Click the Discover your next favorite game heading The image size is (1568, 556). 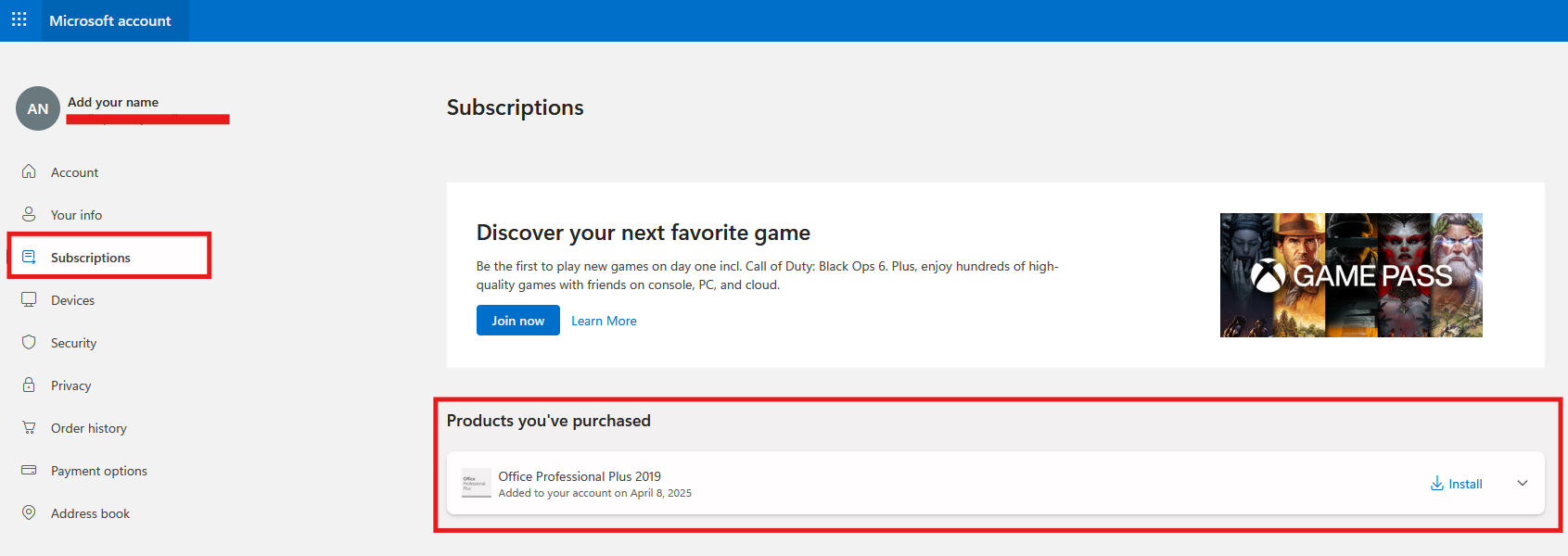point(644,233)
